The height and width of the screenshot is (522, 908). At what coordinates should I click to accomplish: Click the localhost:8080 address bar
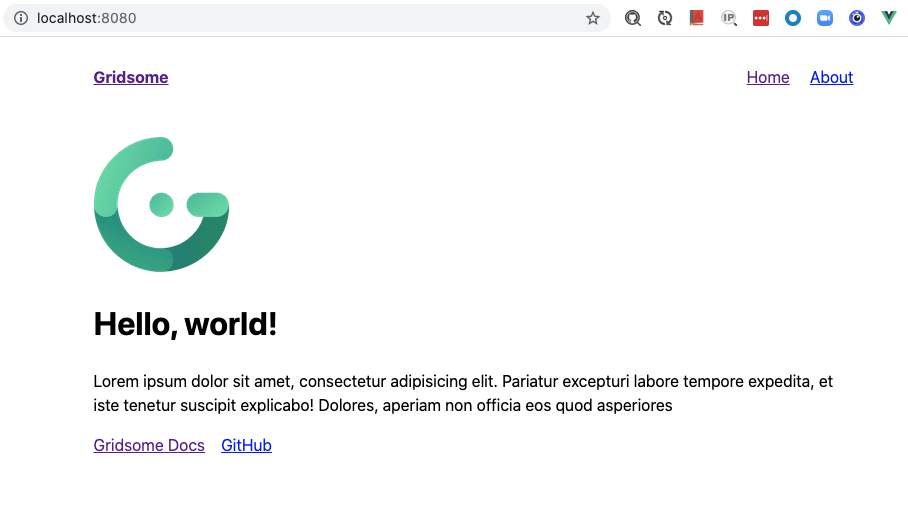307,19
